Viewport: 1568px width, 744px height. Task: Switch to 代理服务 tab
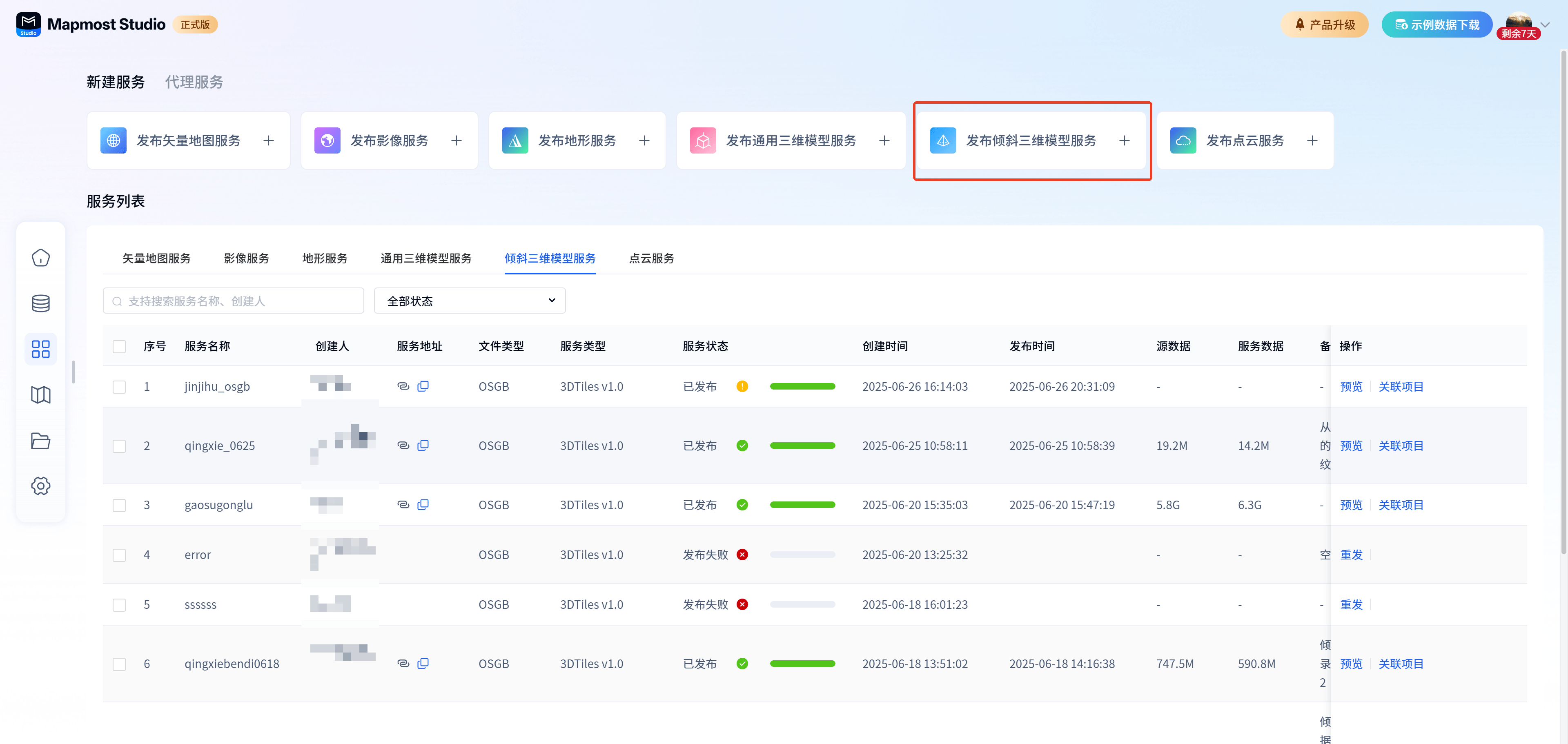194,82
